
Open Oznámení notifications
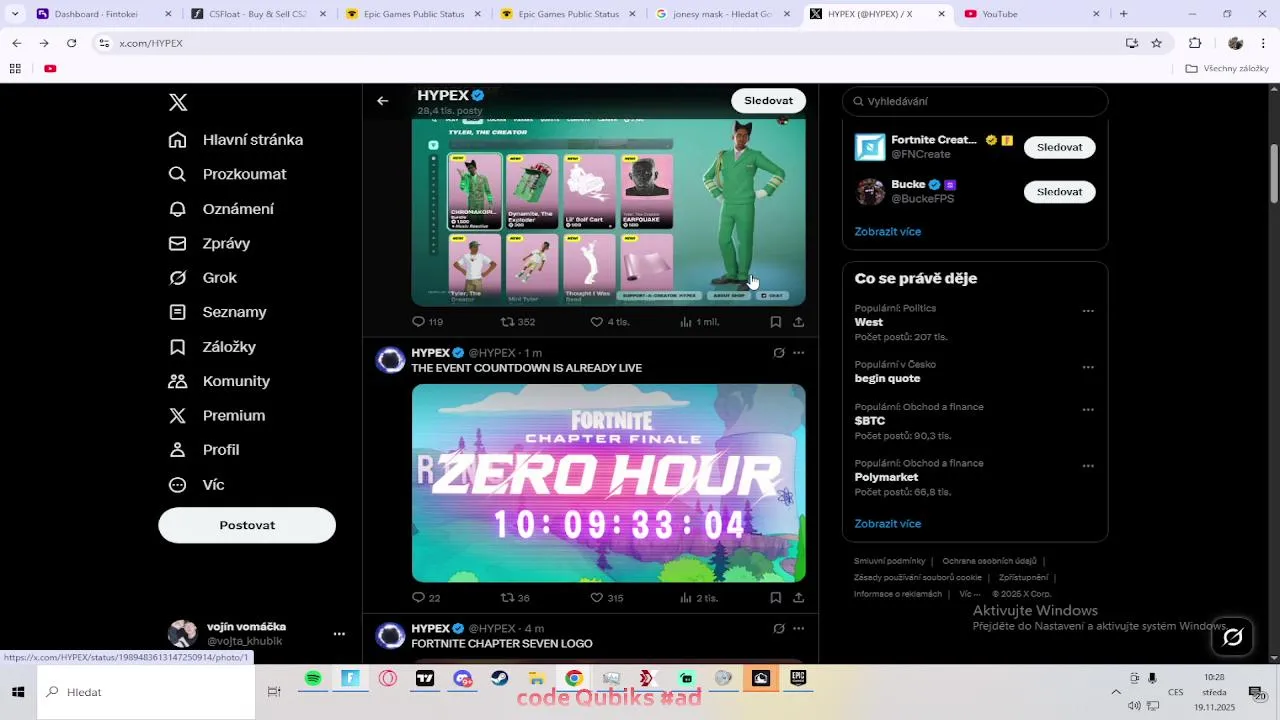221,209
